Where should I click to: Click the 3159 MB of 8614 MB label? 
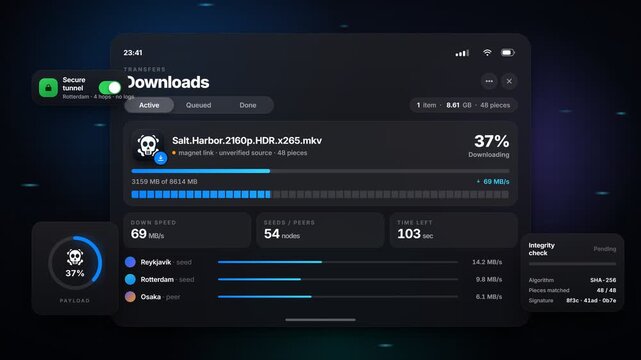[x=164, y=181]
